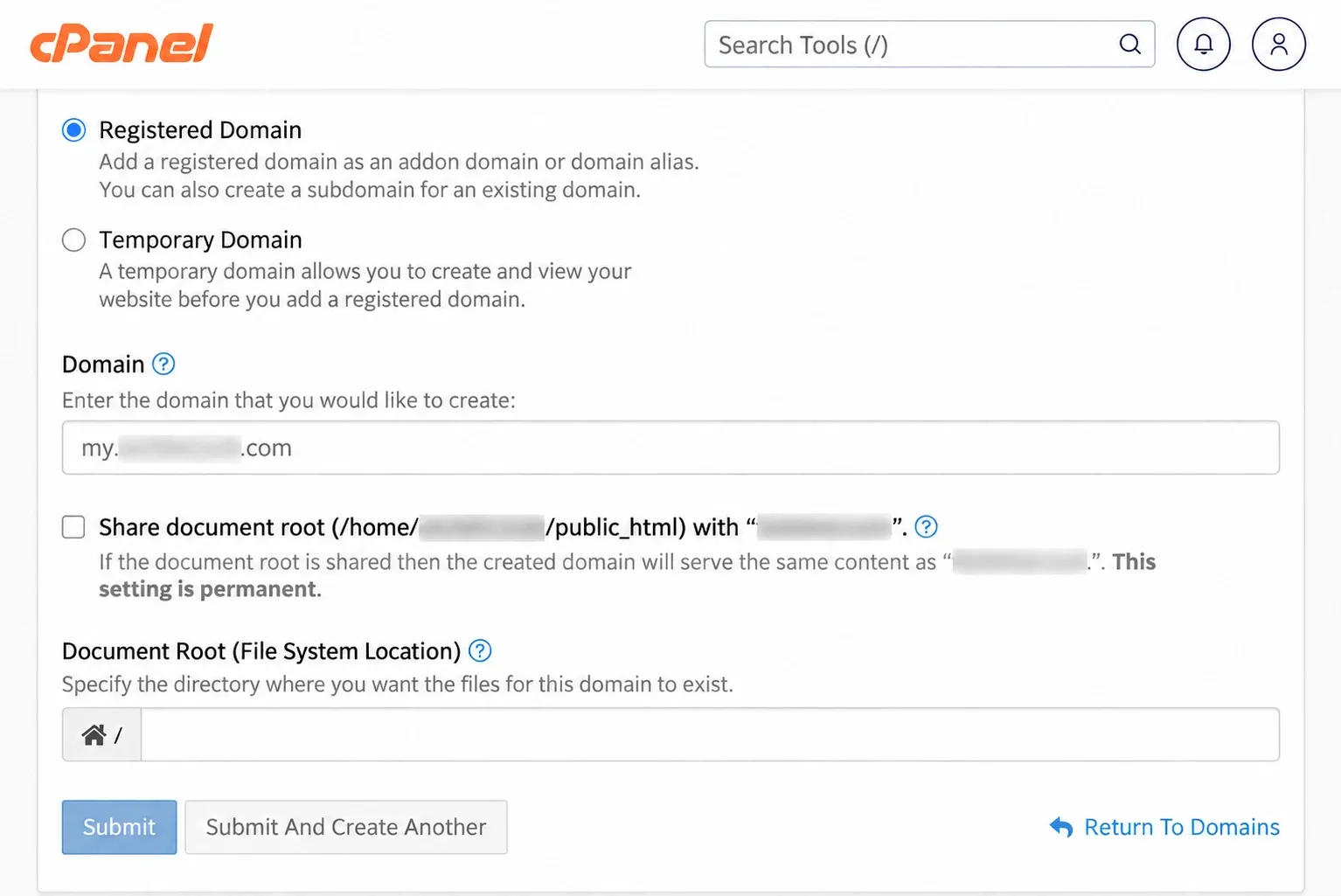Click the Domain name input field
The image size is (1341, 896).
(670, 448)
